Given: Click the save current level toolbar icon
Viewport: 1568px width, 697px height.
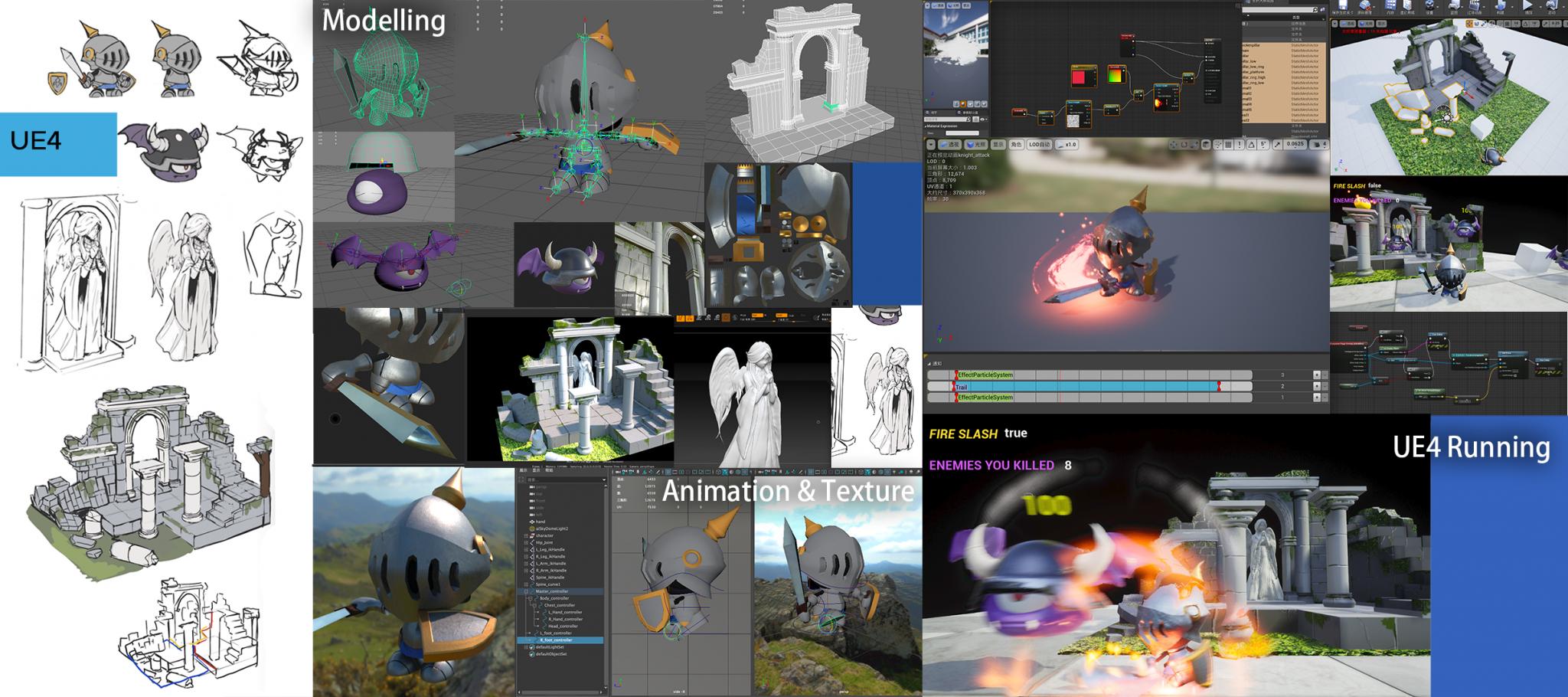Looking at the screenshot, I should (x=1344, y=5).
